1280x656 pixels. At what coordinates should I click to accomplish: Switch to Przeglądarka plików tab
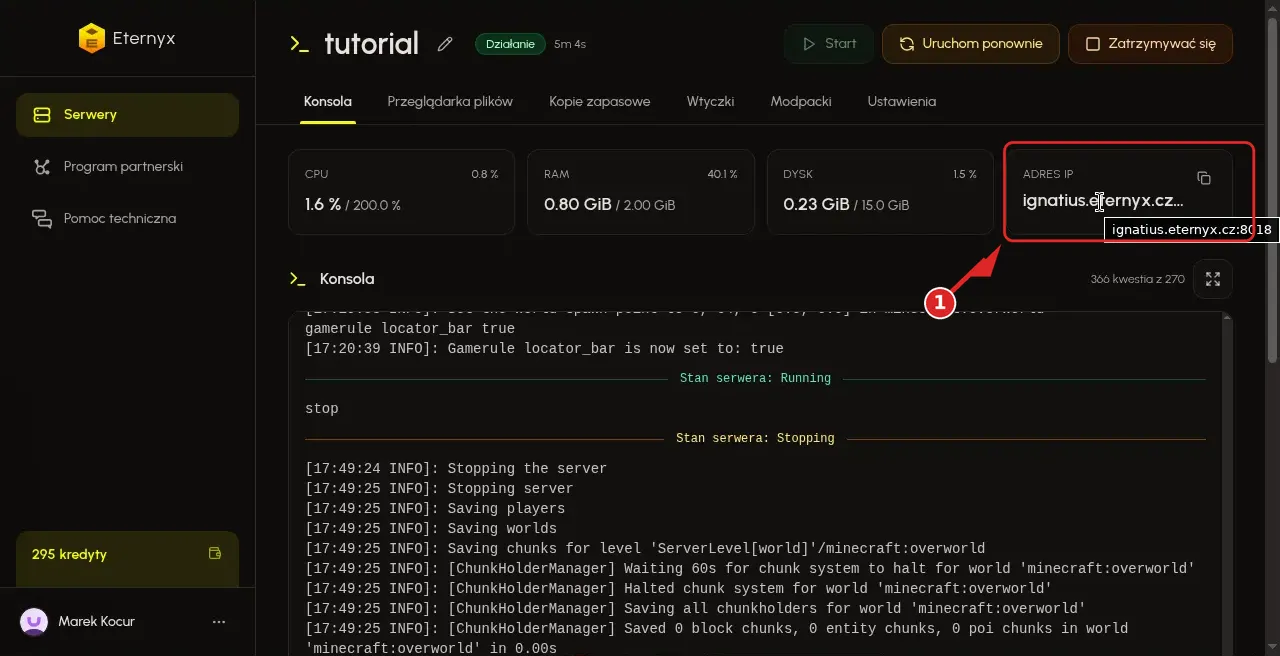[x=450, y=102]
